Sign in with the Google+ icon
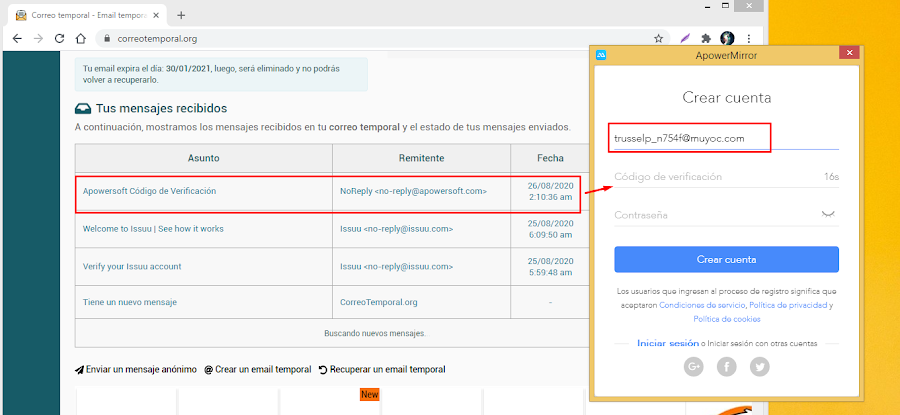900x415 pixels. pos(693,366)
